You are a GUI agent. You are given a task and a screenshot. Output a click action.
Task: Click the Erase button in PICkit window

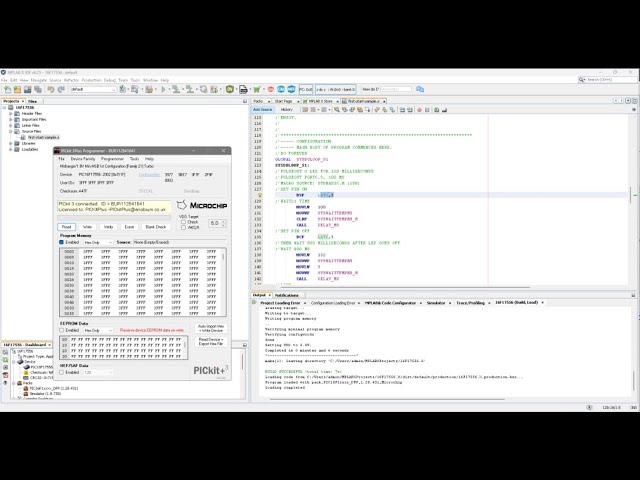(x=129, y=227)
